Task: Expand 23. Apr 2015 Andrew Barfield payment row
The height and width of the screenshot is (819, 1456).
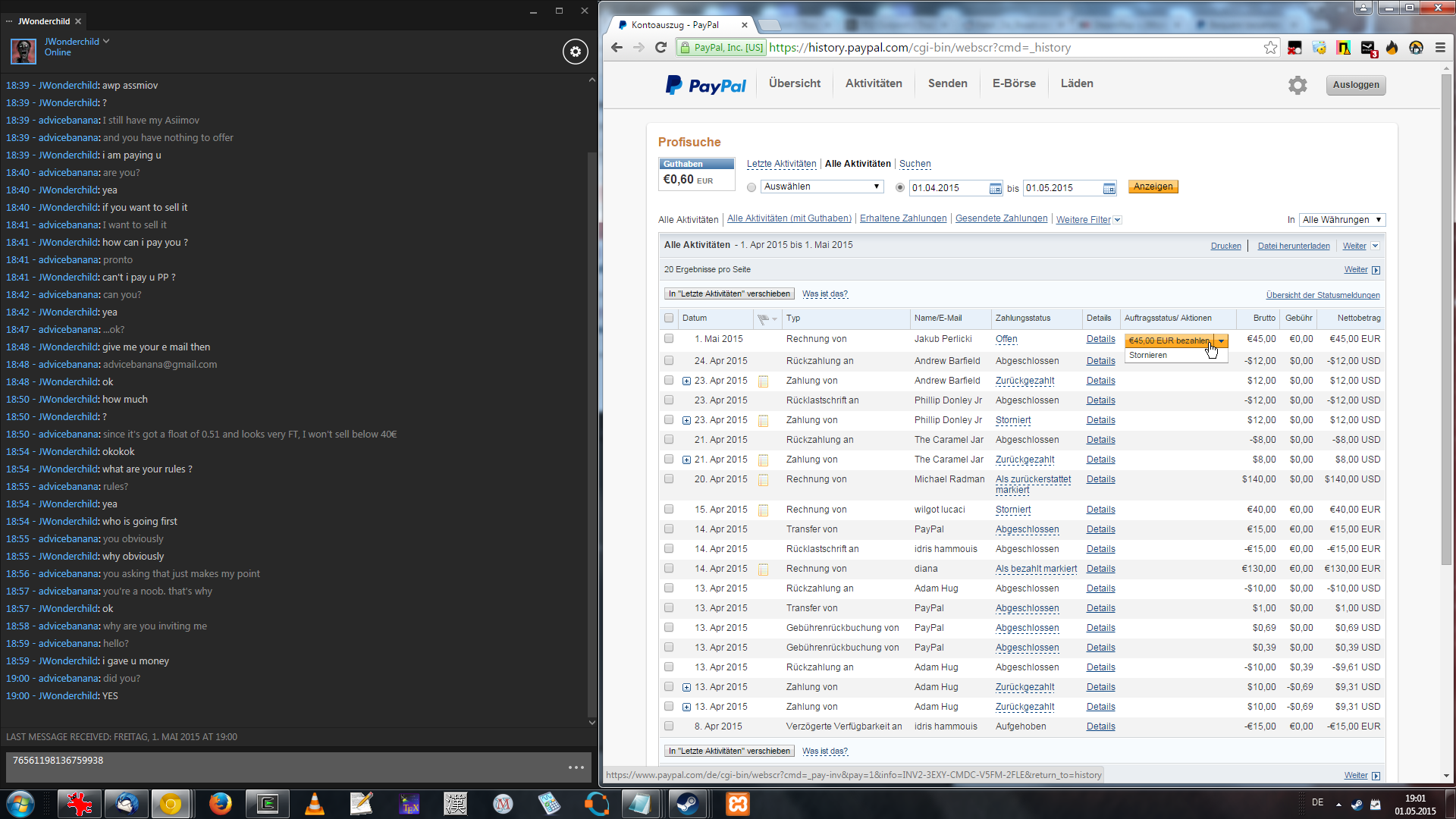Action: (686, 381)
